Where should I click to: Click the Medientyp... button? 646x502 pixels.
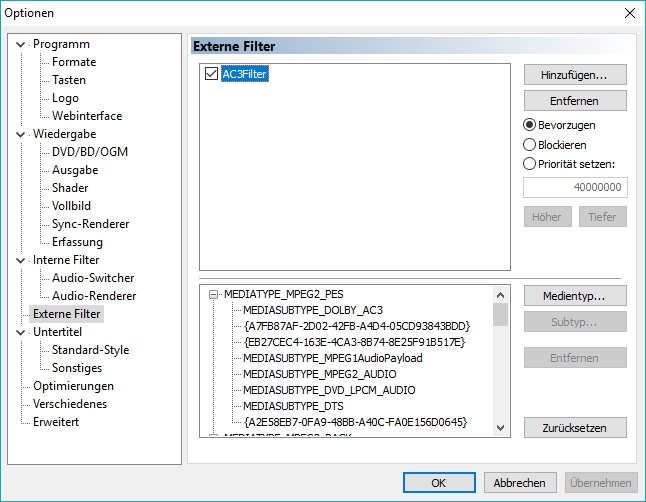point(575,296)
